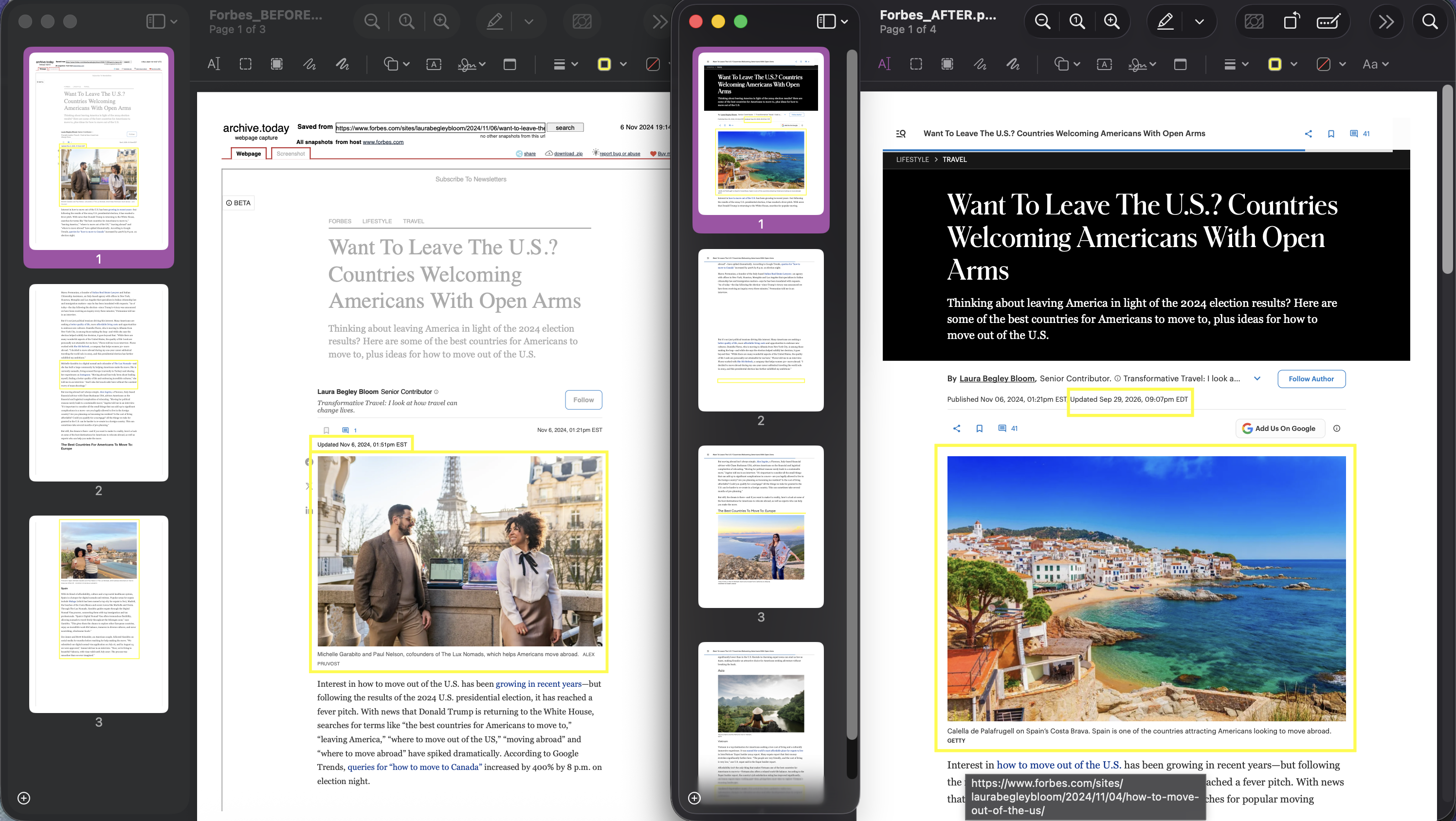Pick yellow border color swatch in Forbes_AFTER
This screenshot has width=1456, height=821.
click(1274, 64)
